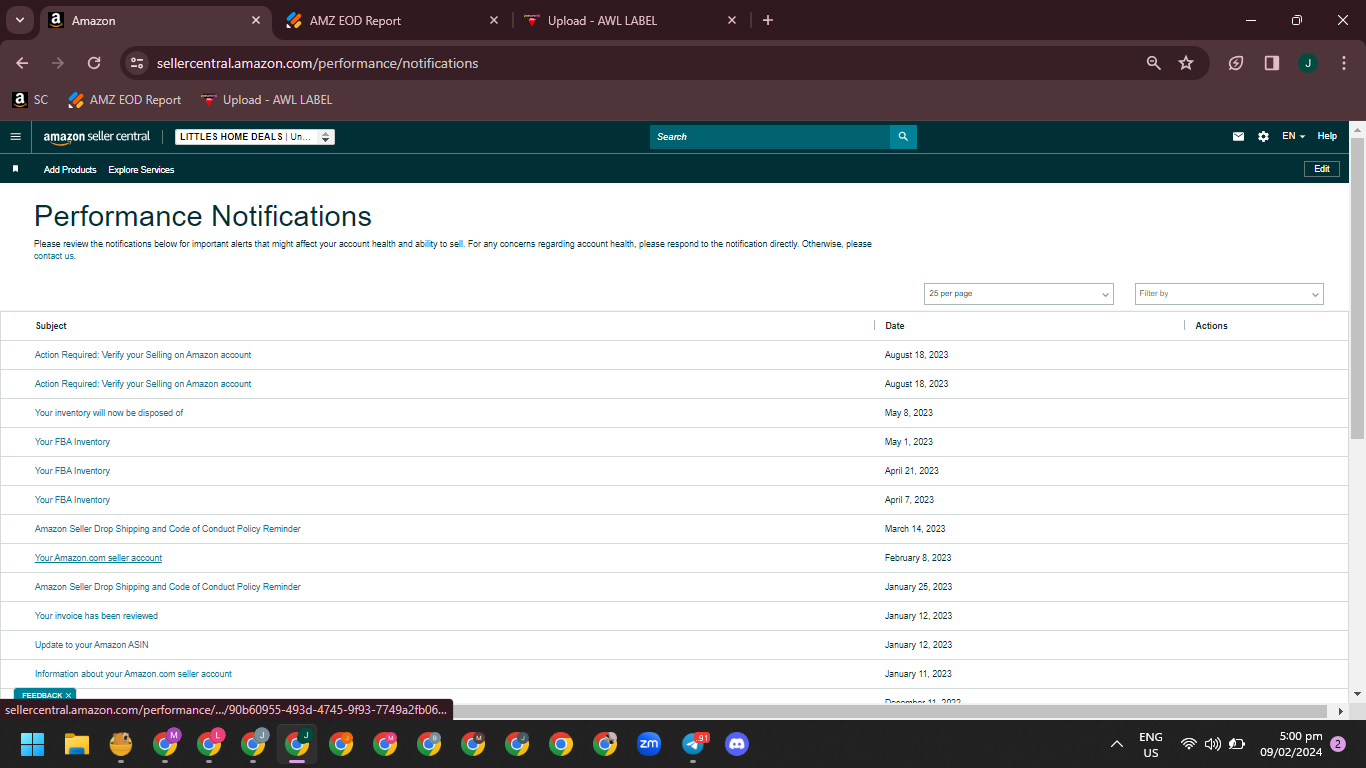The image size is (1366, 768).
Task: Open the Windows Start menu
Action: pos(33,744)
